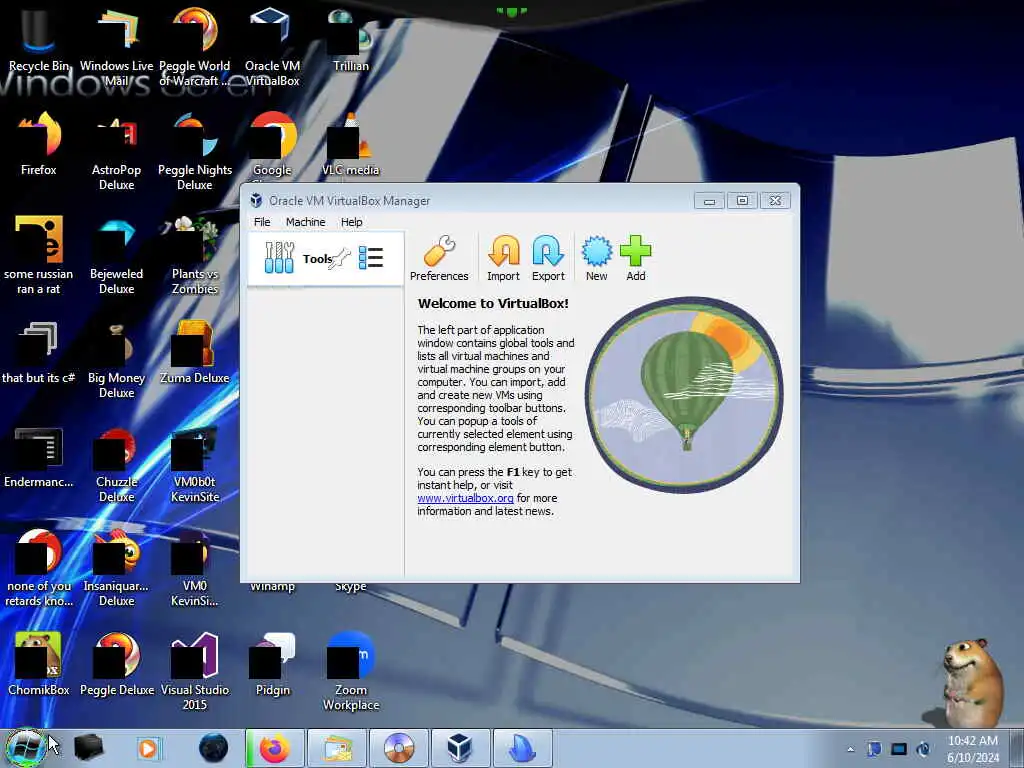This screenshot has height=768, width=1024.
Task: Click the Import appliance icon
Action: [x=503, y=258]
